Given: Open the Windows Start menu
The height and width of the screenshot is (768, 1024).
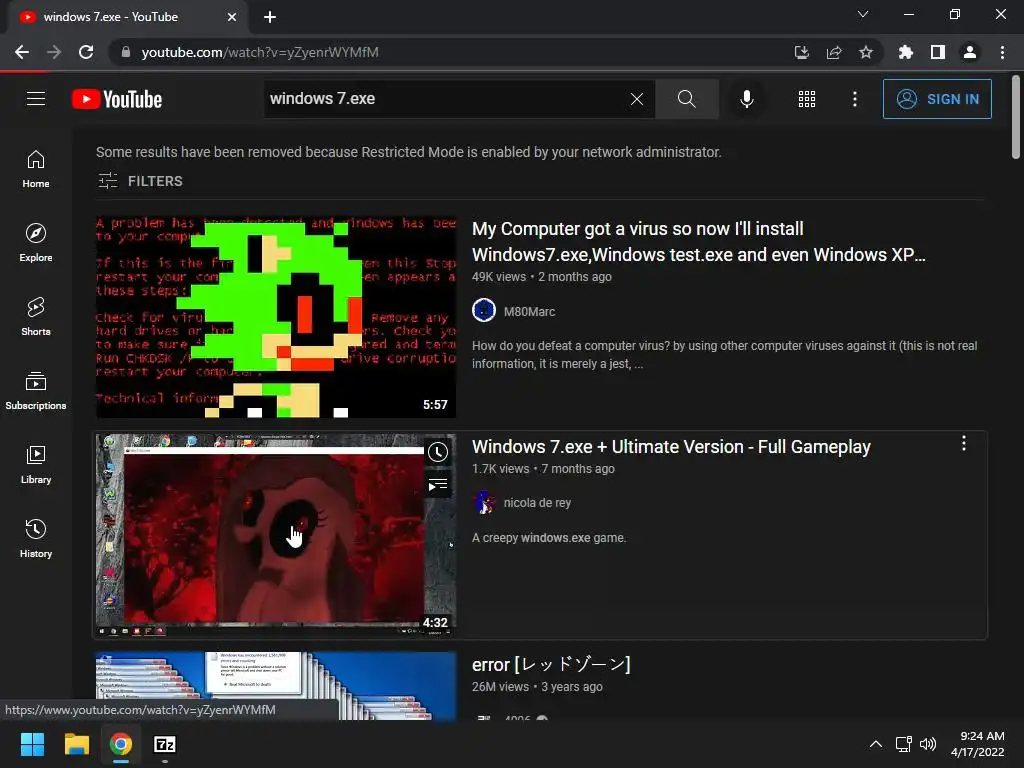Looking at the screenshot, I should pyautogui.click(x=32, y=744).
